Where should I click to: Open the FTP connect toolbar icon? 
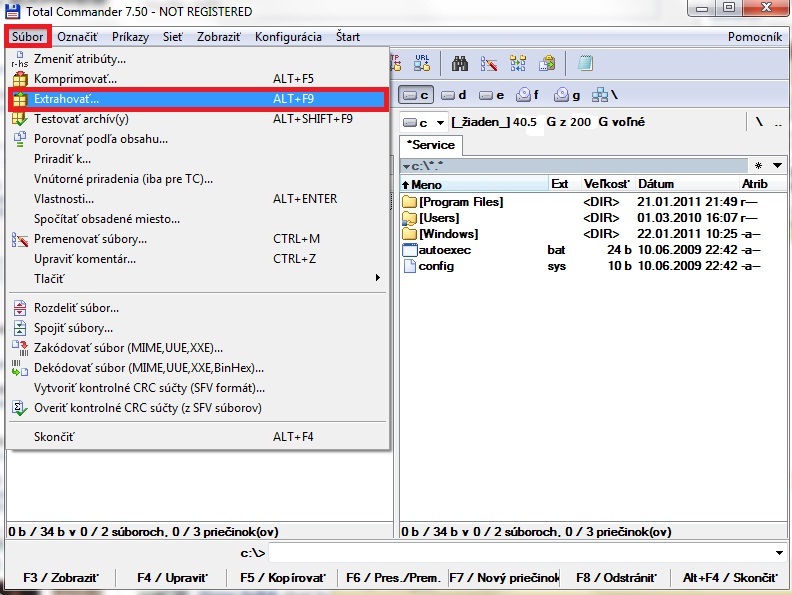tap(395, 64)
